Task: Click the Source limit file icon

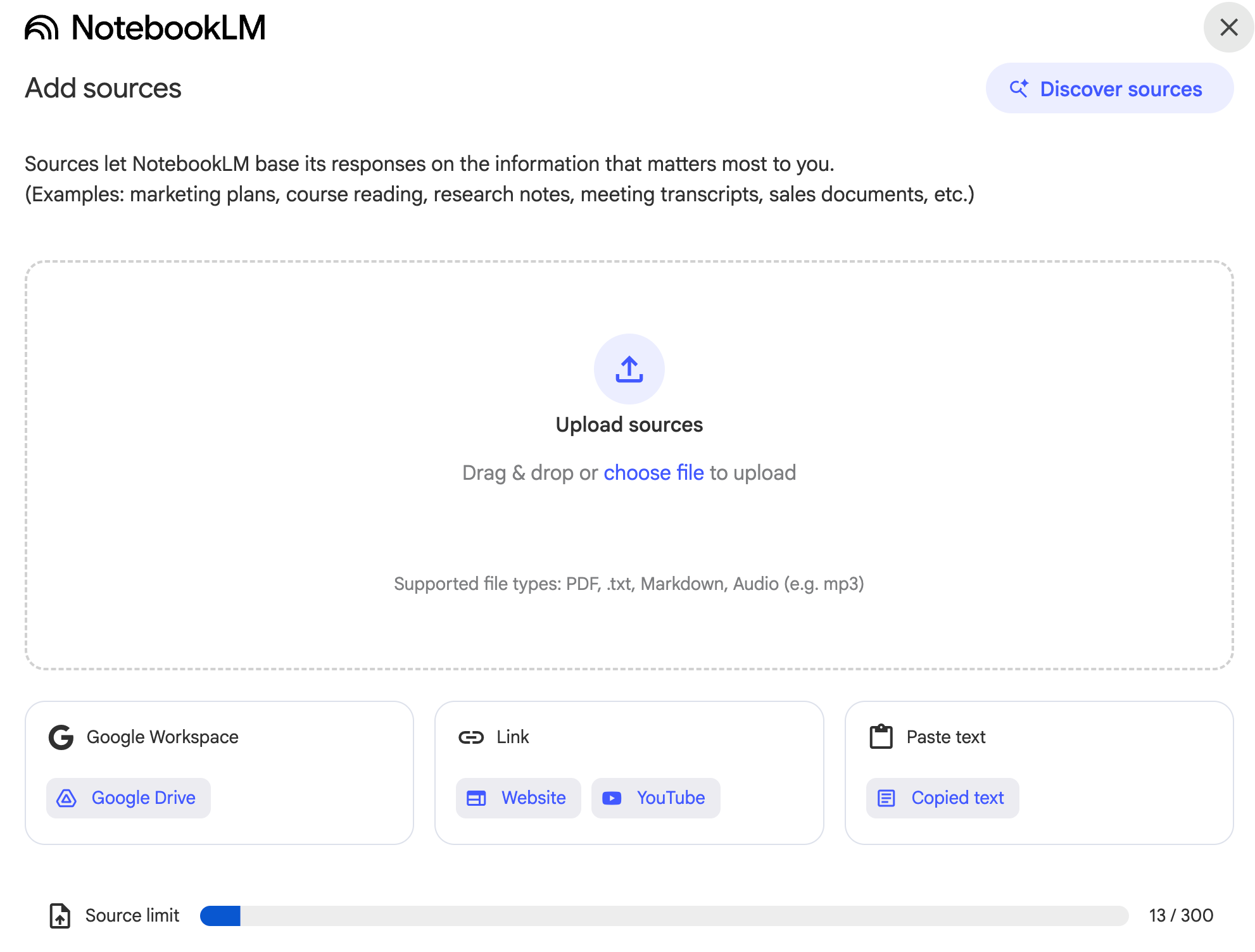Action: click(60, 915)
